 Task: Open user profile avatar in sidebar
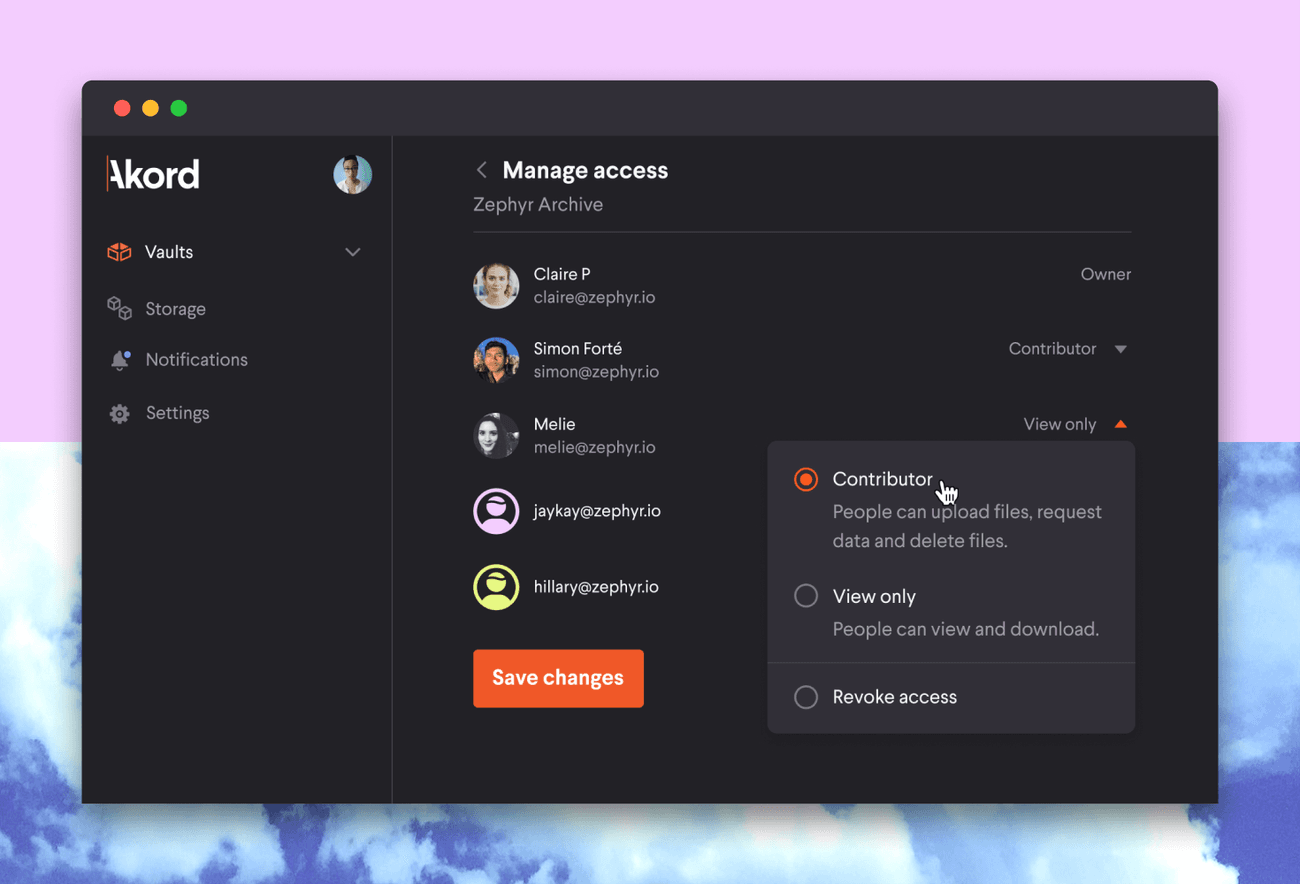click(x=352, y=175)
